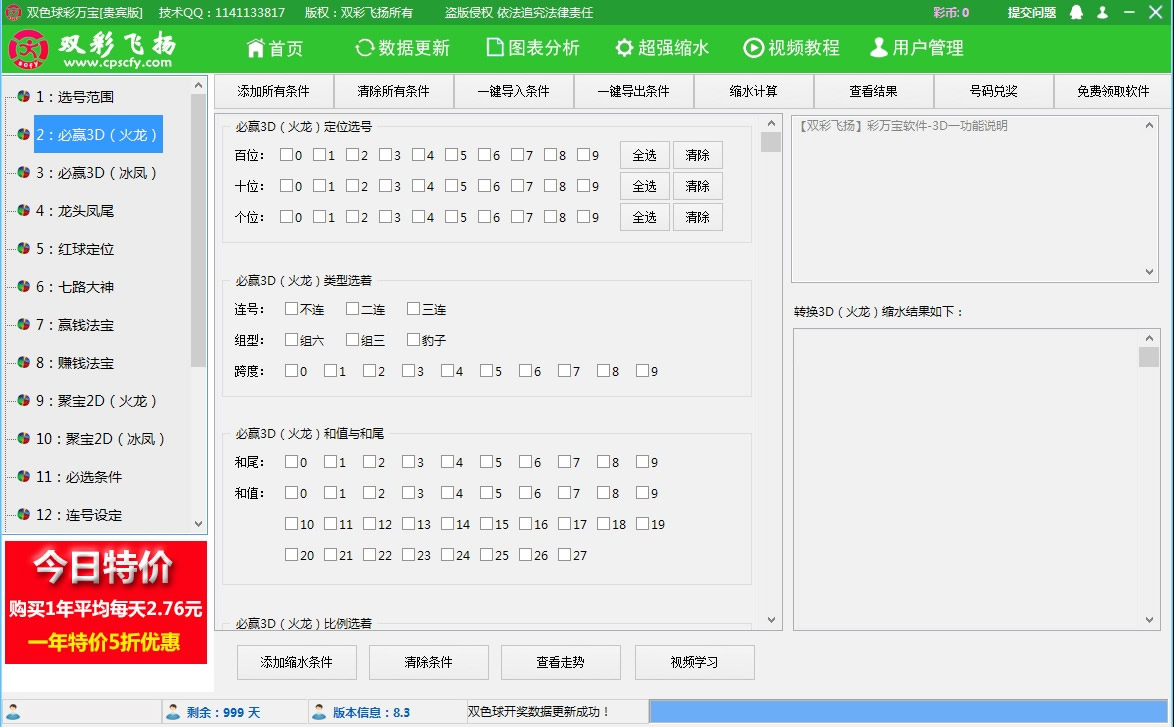Viewport: 1174px width, 727px height.
Task: Switch to 12 : 连号设定
Action: coord(80,514)
